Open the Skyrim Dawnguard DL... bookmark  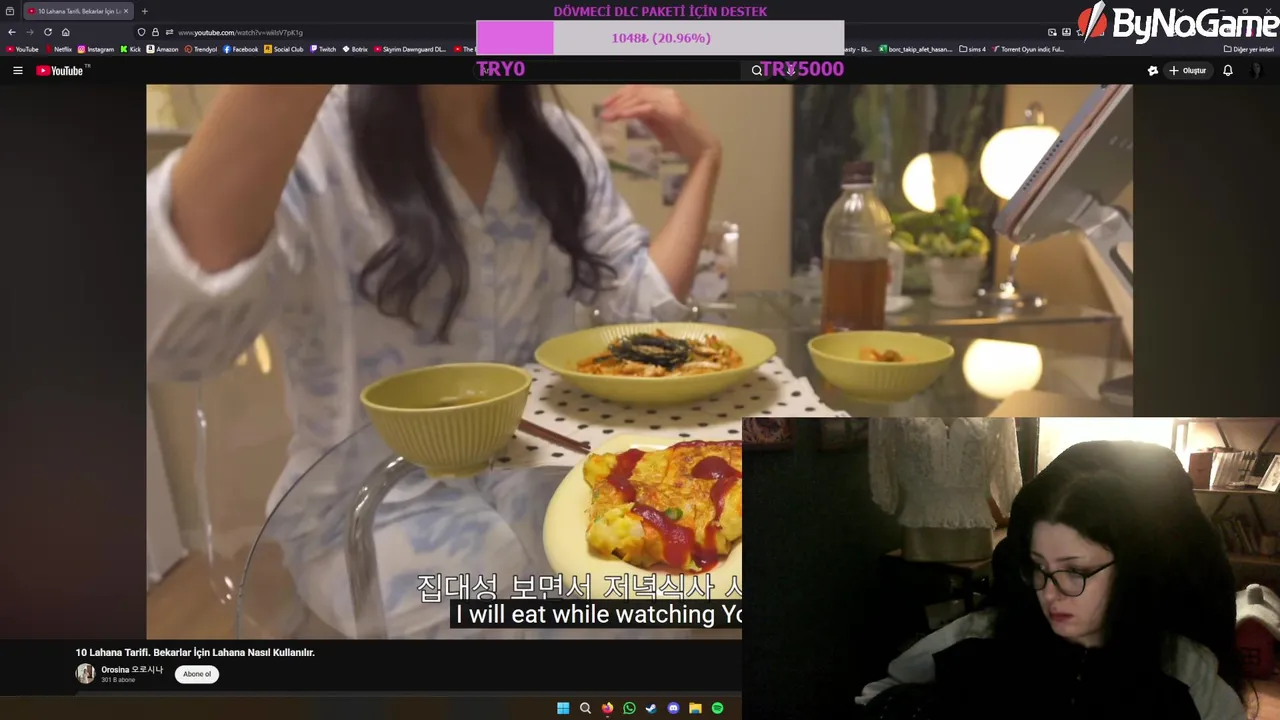pyautogui.click(x=410, y=49)
